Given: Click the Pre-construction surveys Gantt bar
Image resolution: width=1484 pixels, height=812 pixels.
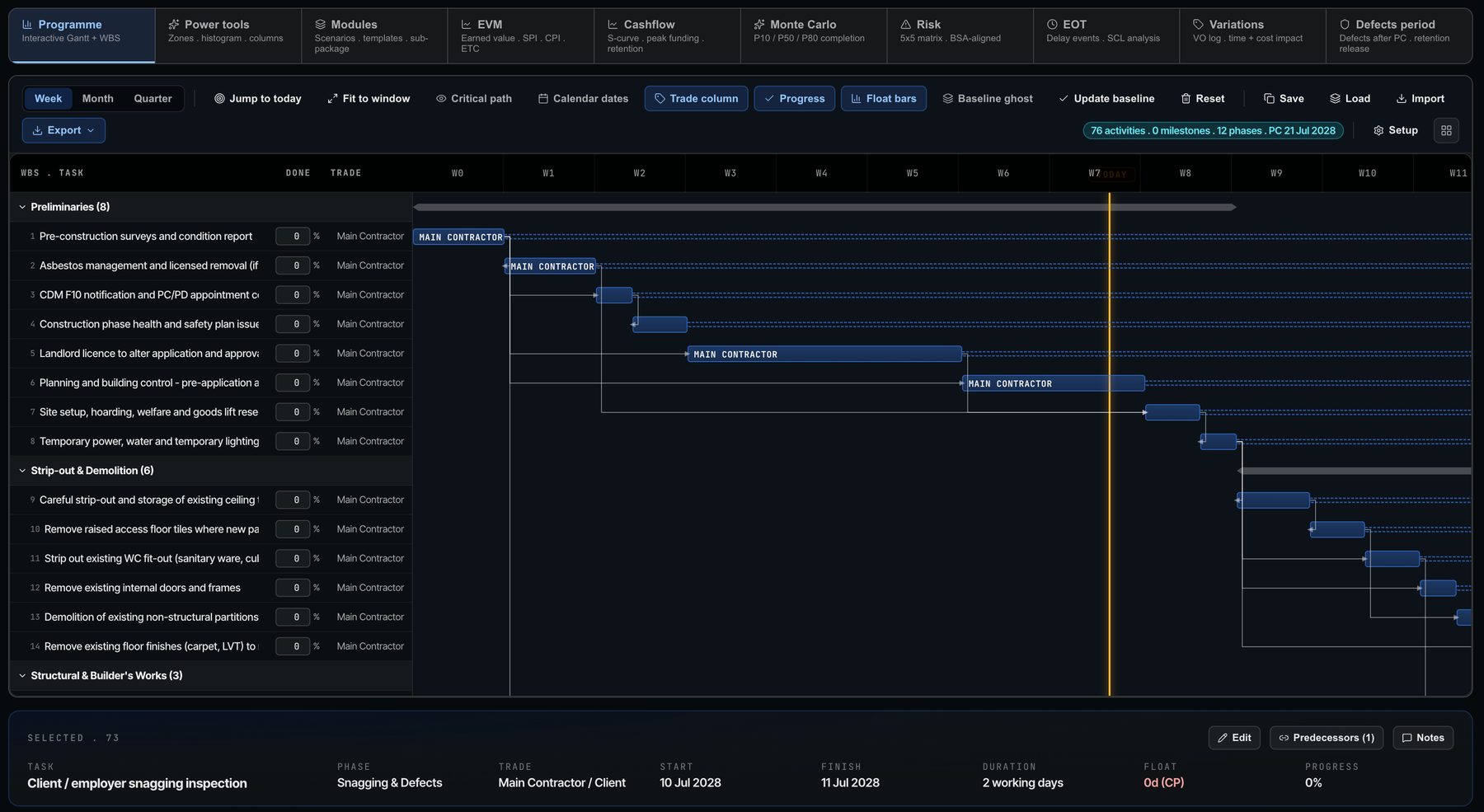Looking at the screenshot, I should click(458, 237).
